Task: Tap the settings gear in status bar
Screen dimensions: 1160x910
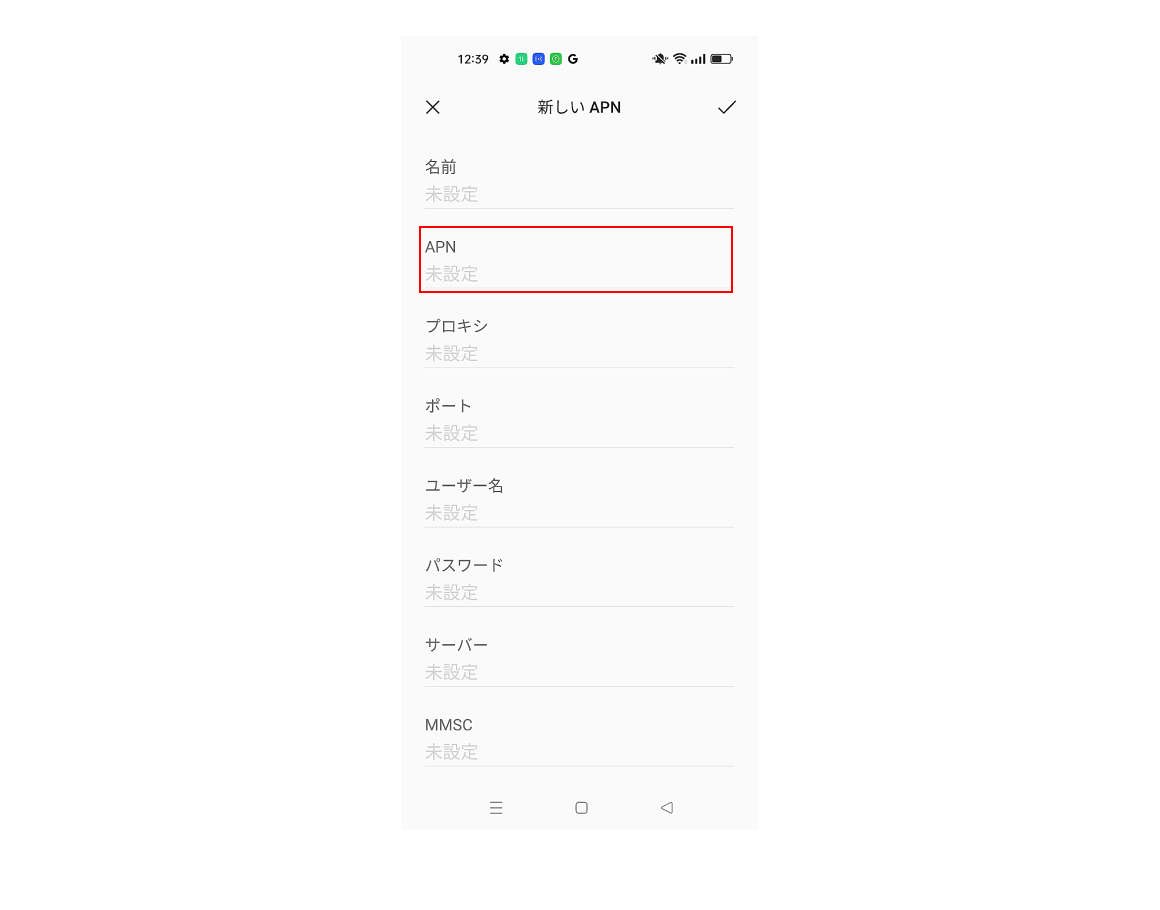Action: tap(504, 59)
